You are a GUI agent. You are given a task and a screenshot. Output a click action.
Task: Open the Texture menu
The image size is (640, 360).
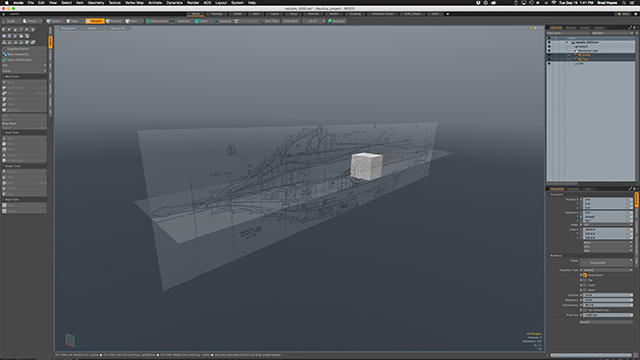(x=115, y=2)
